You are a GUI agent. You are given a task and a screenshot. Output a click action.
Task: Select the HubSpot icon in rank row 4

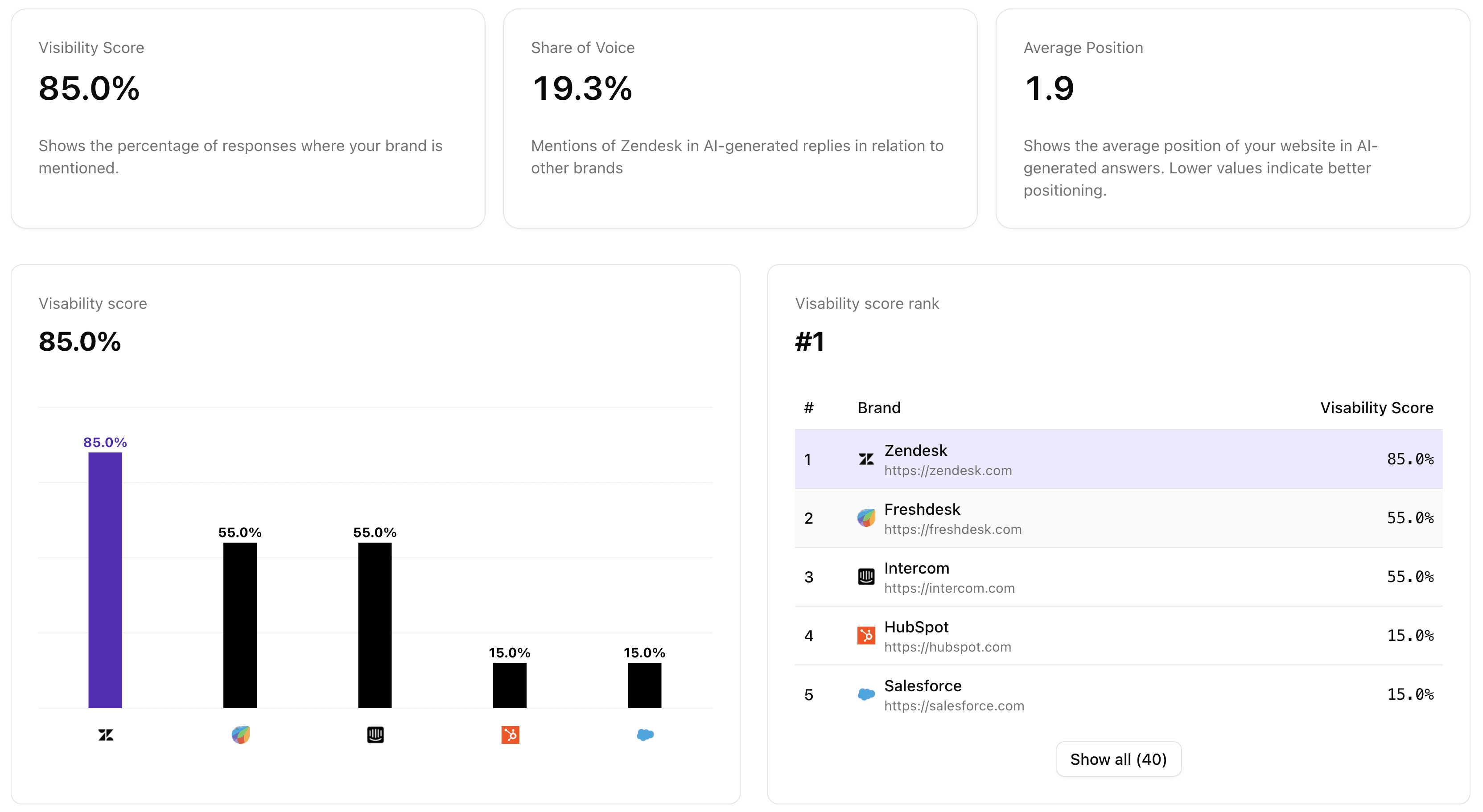point(866,636)
